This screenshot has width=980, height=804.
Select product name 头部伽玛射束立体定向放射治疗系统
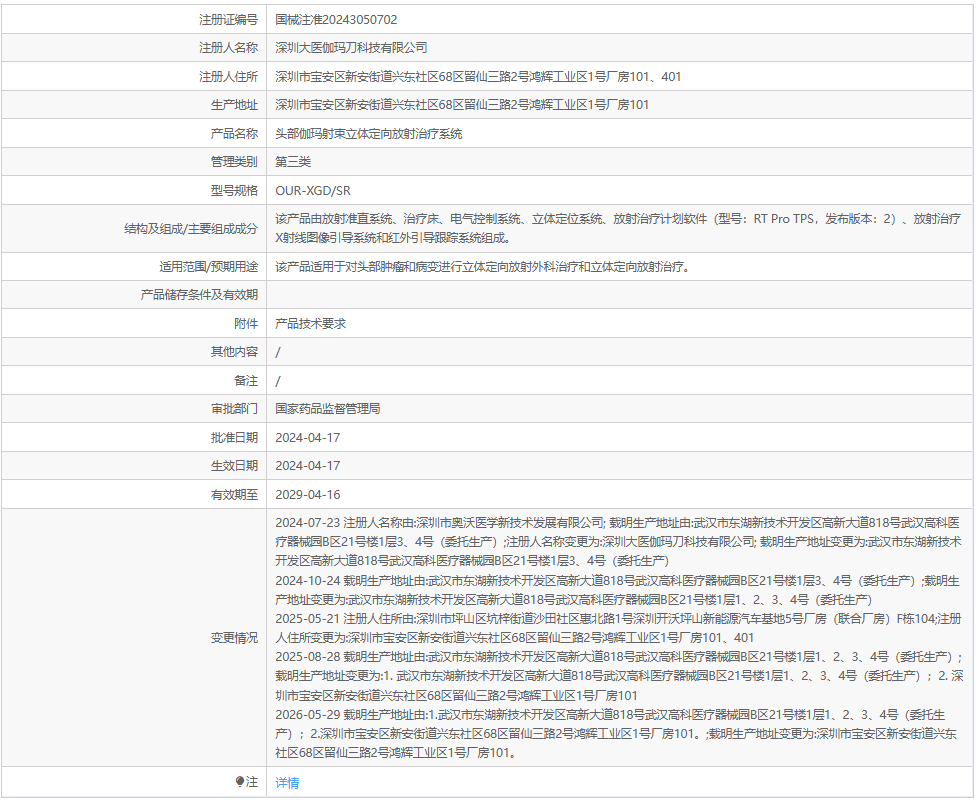[x=369, y=133]
